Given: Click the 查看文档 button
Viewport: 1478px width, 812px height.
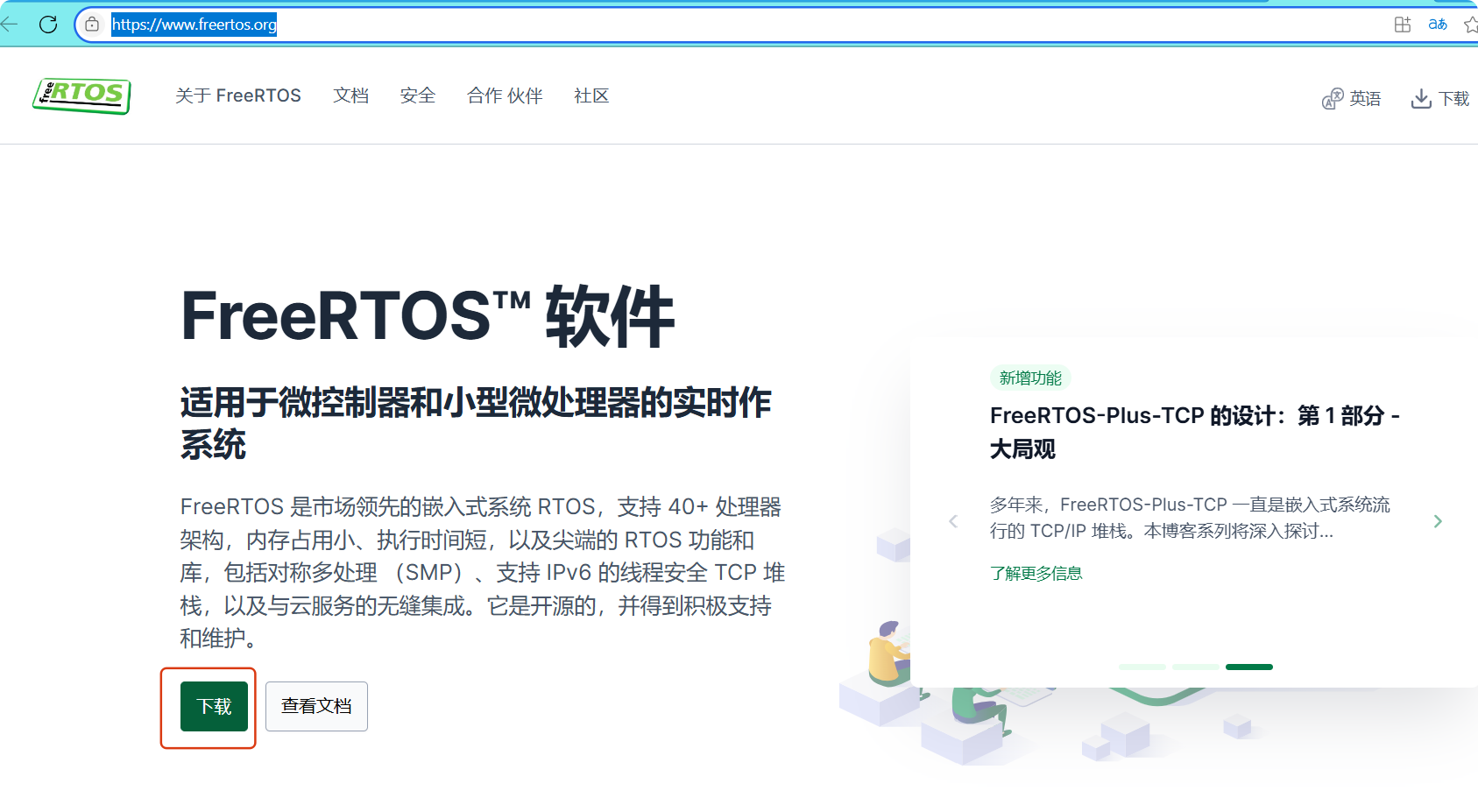Looking at the screenshot, I should (x=316, y=706).
